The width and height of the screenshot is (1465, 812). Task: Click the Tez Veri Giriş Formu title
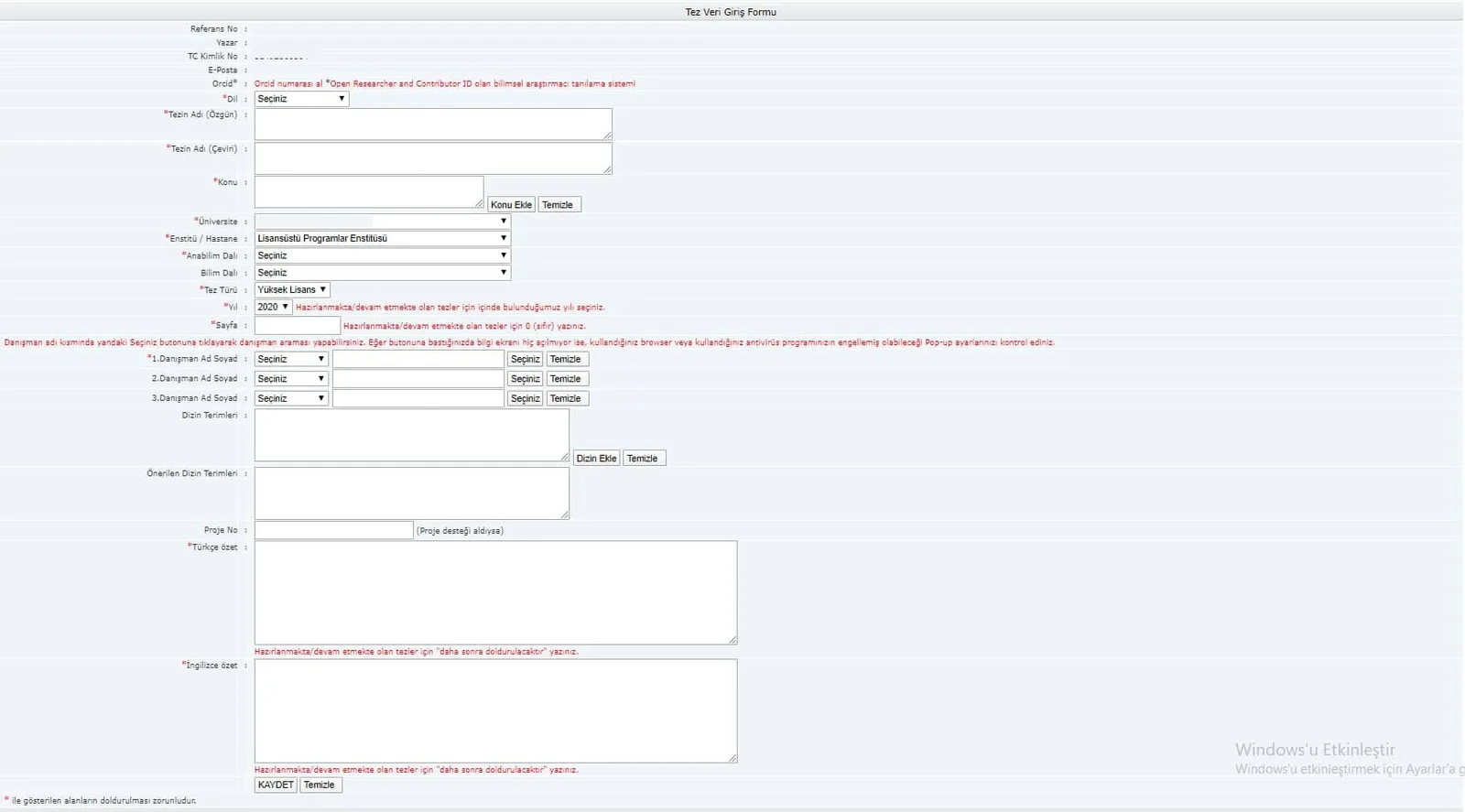[x=731, y=12]
